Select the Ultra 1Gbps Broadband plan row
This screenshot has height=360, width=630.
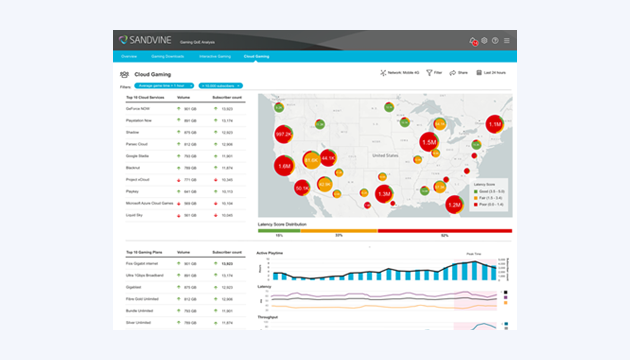tap(185, 275)
